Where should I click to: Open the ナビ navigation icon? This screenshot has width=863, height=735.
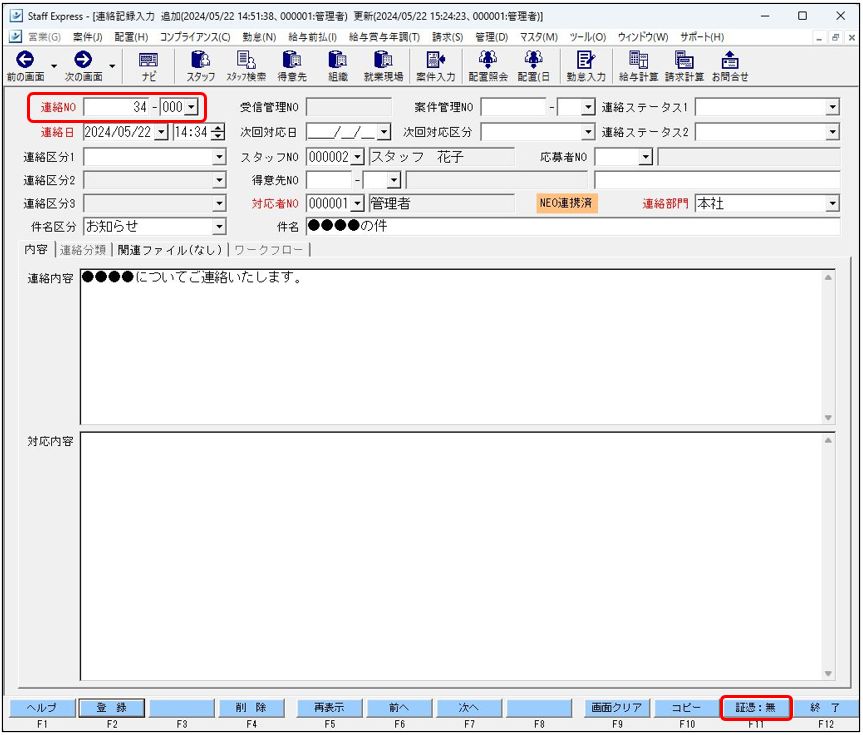(148, 60)
